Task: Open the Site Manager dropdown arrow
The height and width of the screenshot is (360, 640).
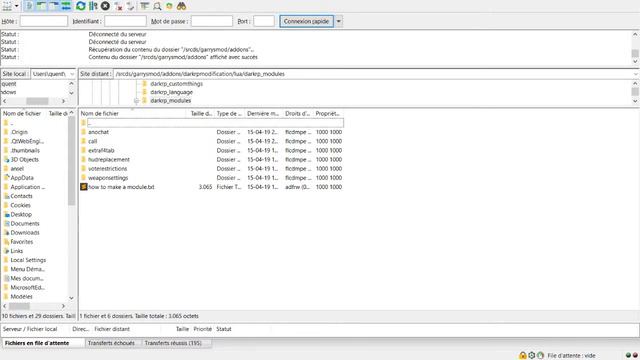Action: tap(17, 6)
